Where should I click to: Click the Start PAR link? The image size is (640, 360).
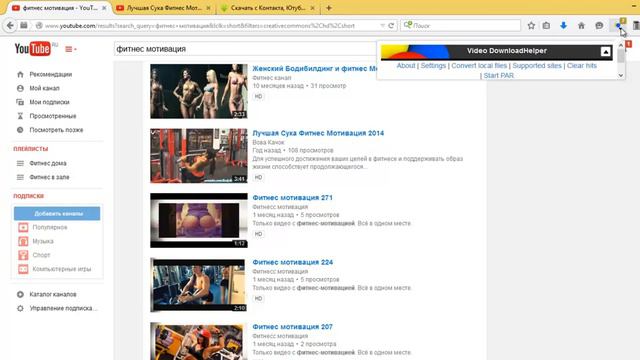[498, 76]
